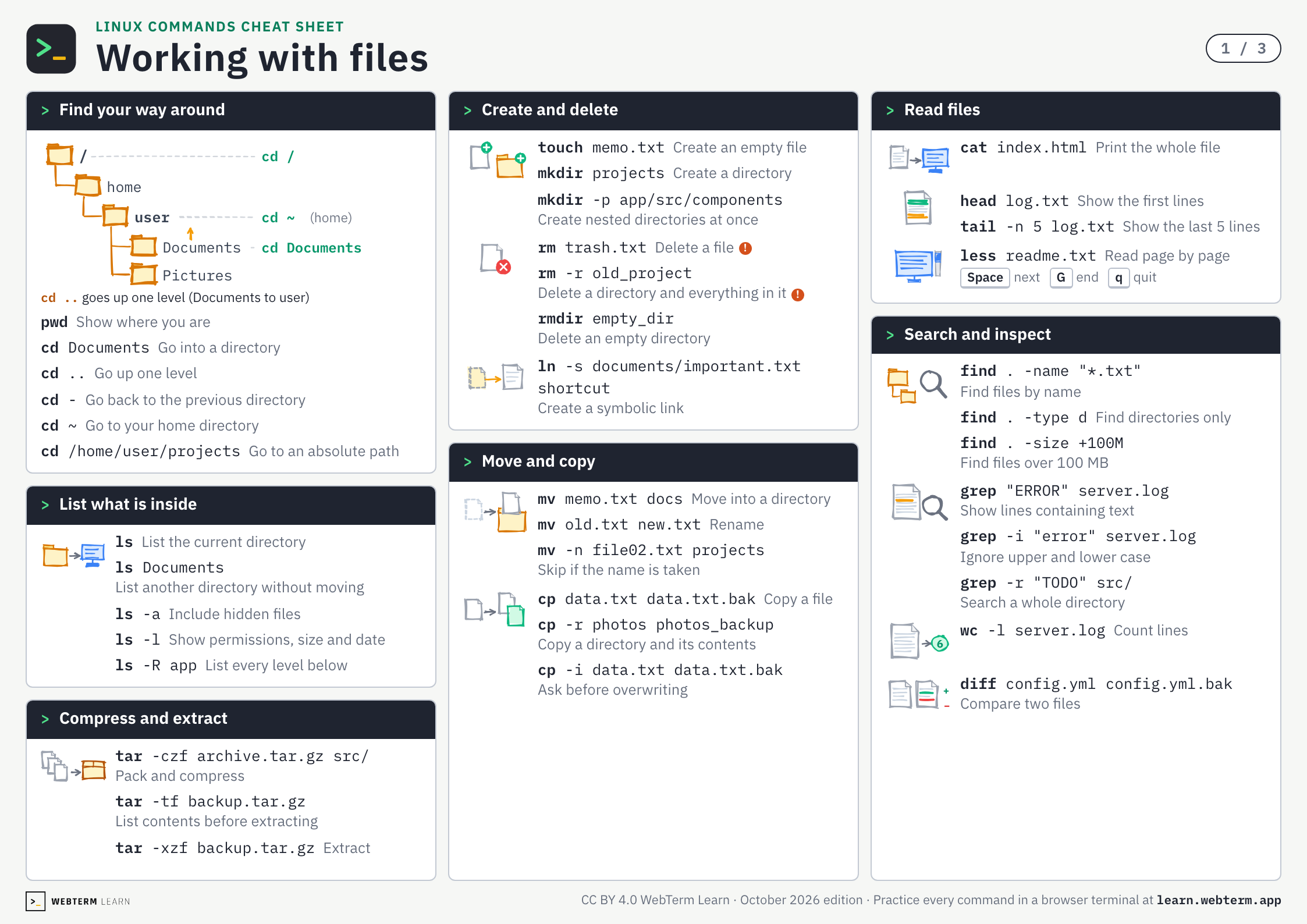1307x924 pixels.
Task: Click the green 'cd /' label
Action: [278, 157]
